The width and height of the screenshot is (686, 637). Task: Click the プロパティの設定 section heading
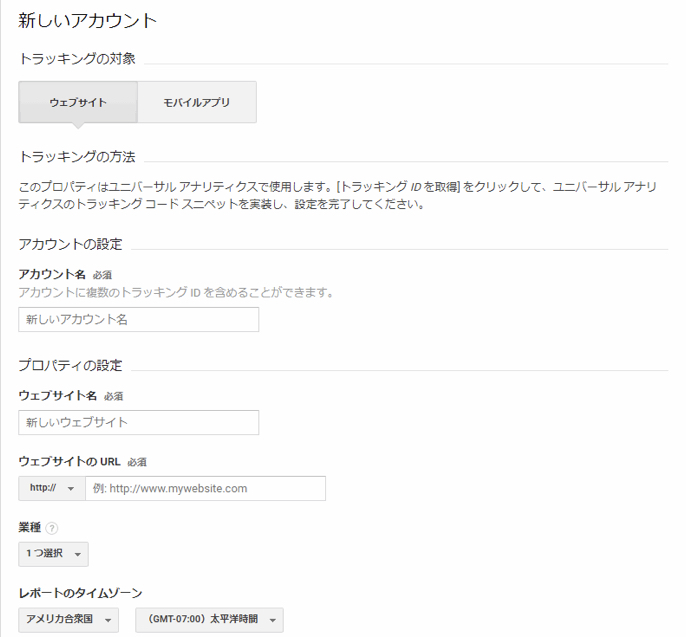pos(68,366)
